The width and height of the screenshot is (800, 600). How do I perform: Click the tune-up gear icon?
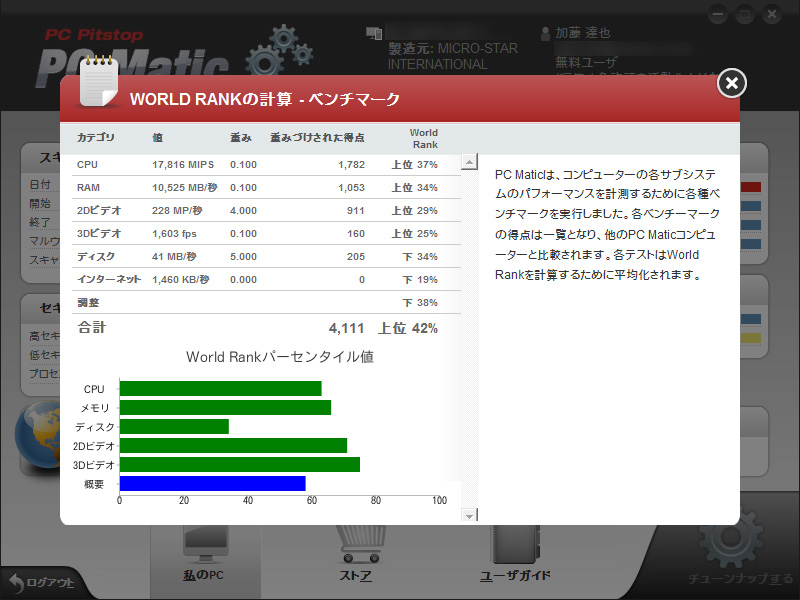pyautogui.click(x=731, y=538)
